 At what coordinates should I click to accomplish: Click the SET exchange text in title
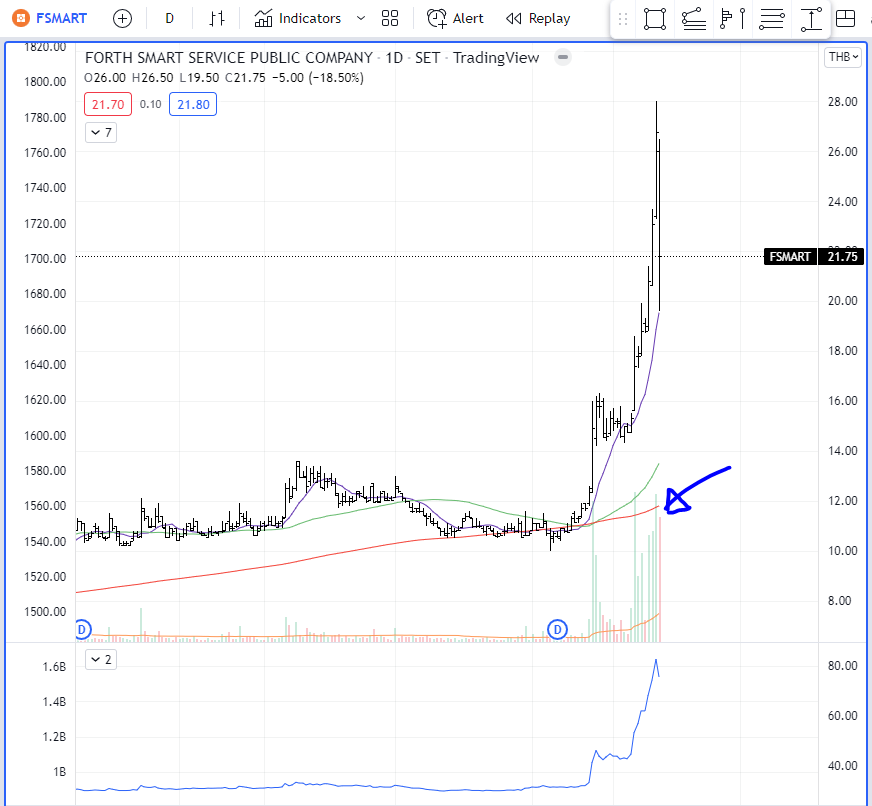click(x=427, y=58)
